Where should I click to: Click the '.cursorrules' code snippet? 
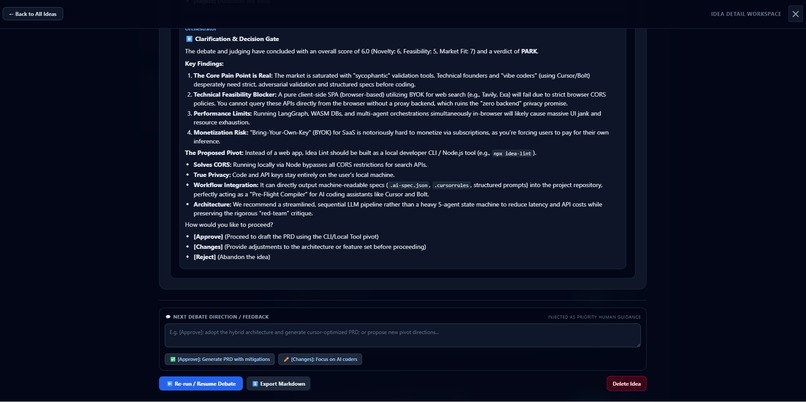click(x=451, y=186)
